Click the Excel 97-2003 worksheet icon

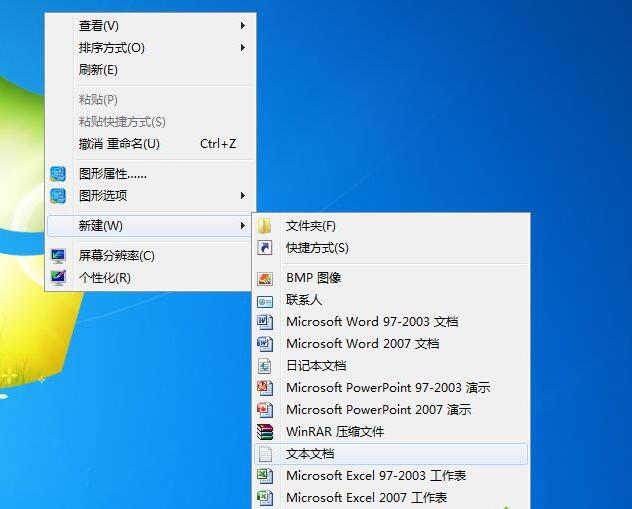(x=265, y=476)
